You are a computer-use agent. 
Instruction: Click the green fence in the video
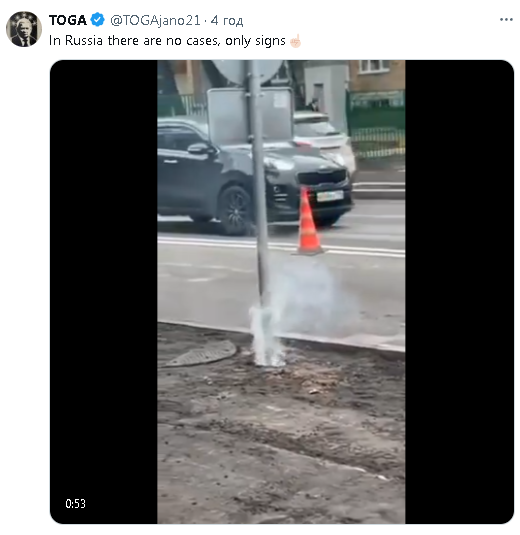point(376,125)
